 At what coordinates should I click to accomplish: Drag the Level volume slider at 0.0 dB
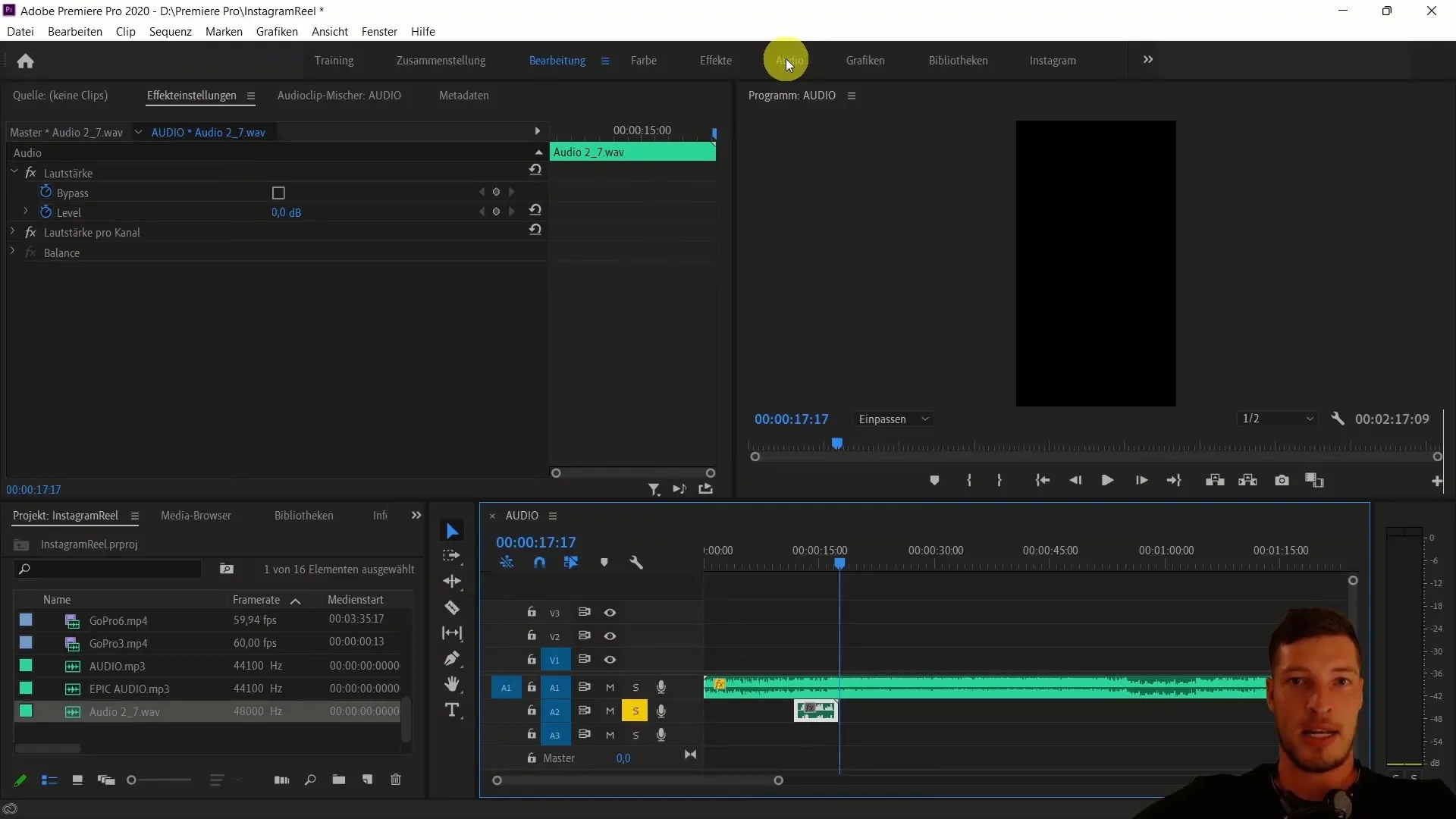286,212
